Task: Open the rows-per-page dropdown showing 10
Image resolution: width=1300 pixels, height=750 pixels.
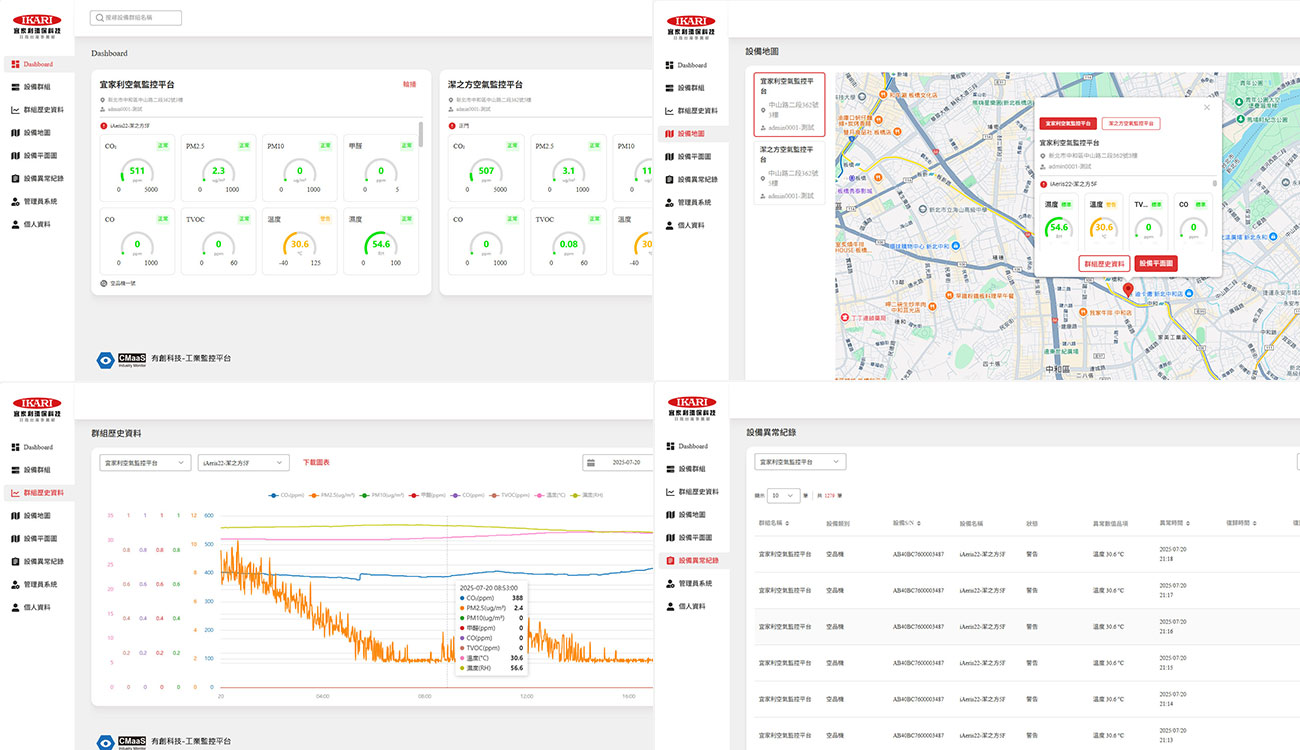Action: point(784,495)
